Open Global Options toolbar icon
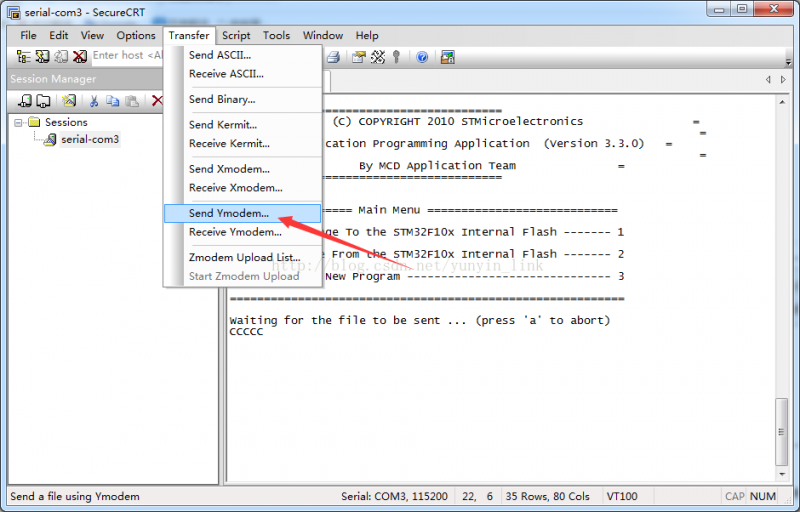800x512 pixels. (378, 57)
